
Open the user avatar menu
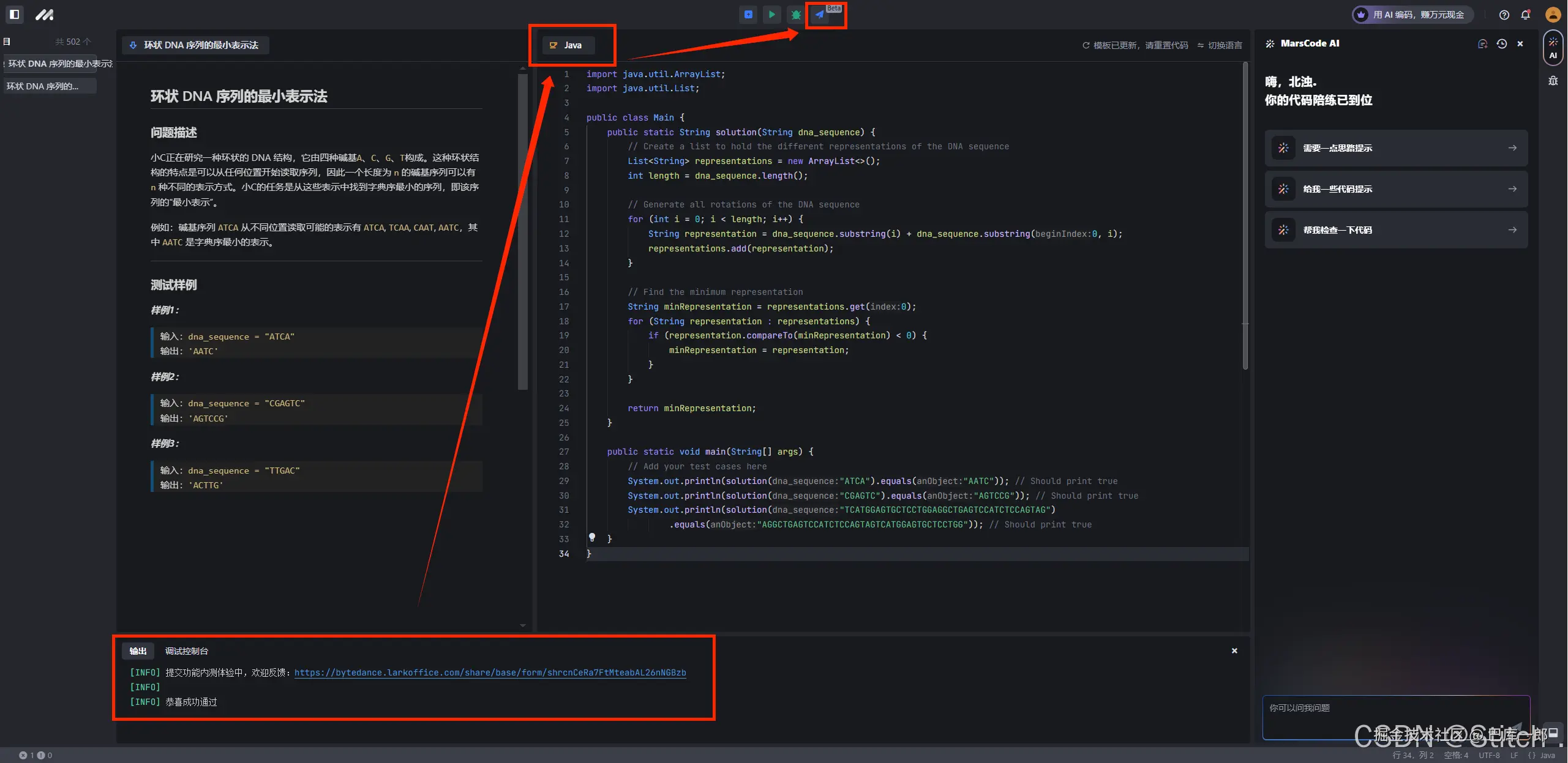1553,15
